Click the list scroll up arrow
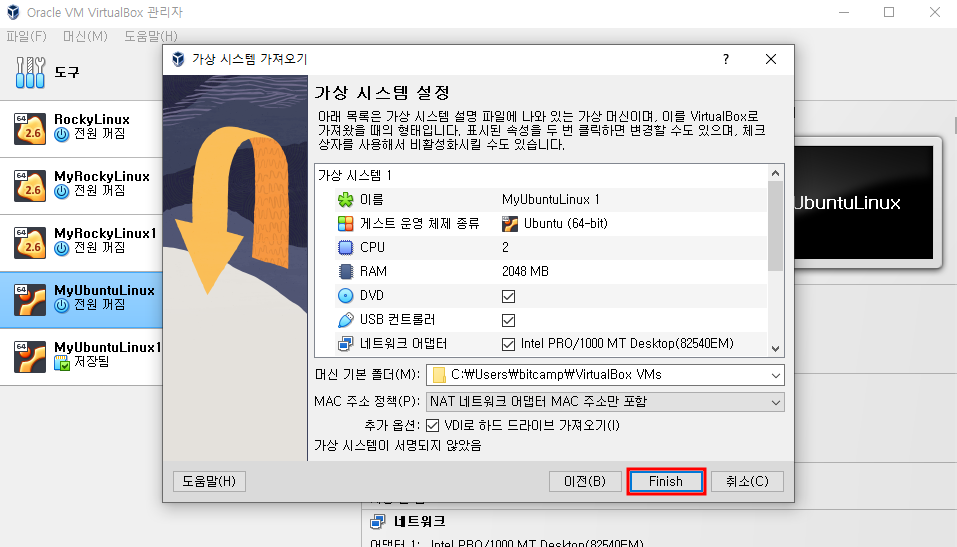Viewport: 957px width, 547px height. tap(775, 173)
